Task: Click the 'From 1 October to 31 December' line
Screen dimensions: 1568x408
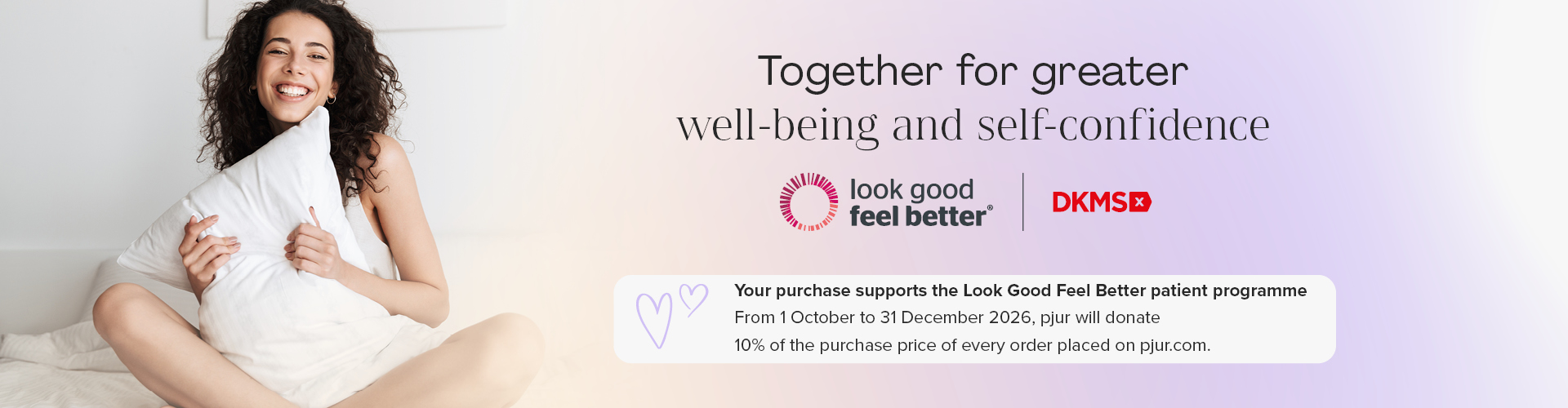Action: coord(947,317)
